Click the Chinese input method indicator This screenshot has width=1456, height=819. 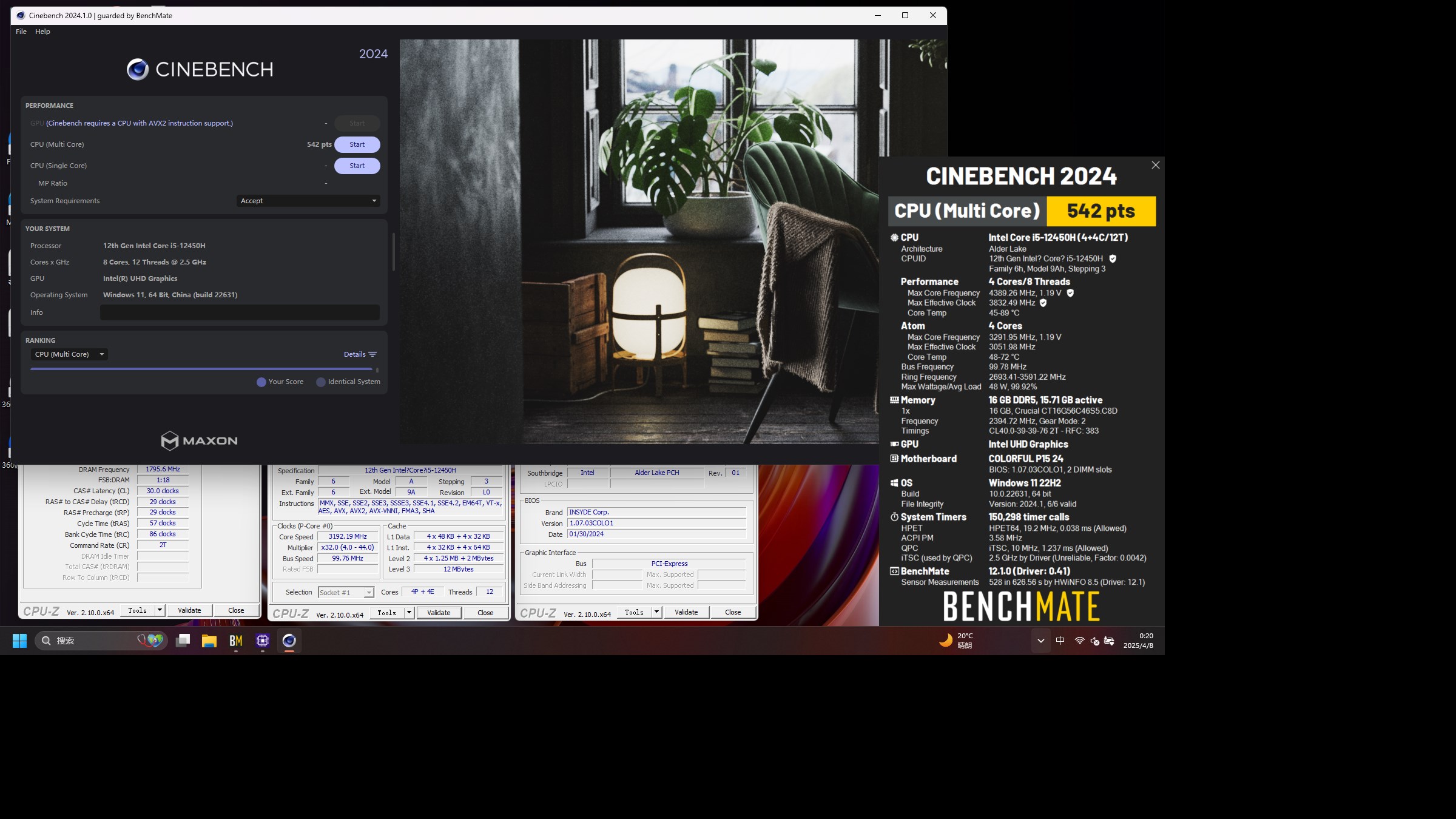[x=1060, y=641]
